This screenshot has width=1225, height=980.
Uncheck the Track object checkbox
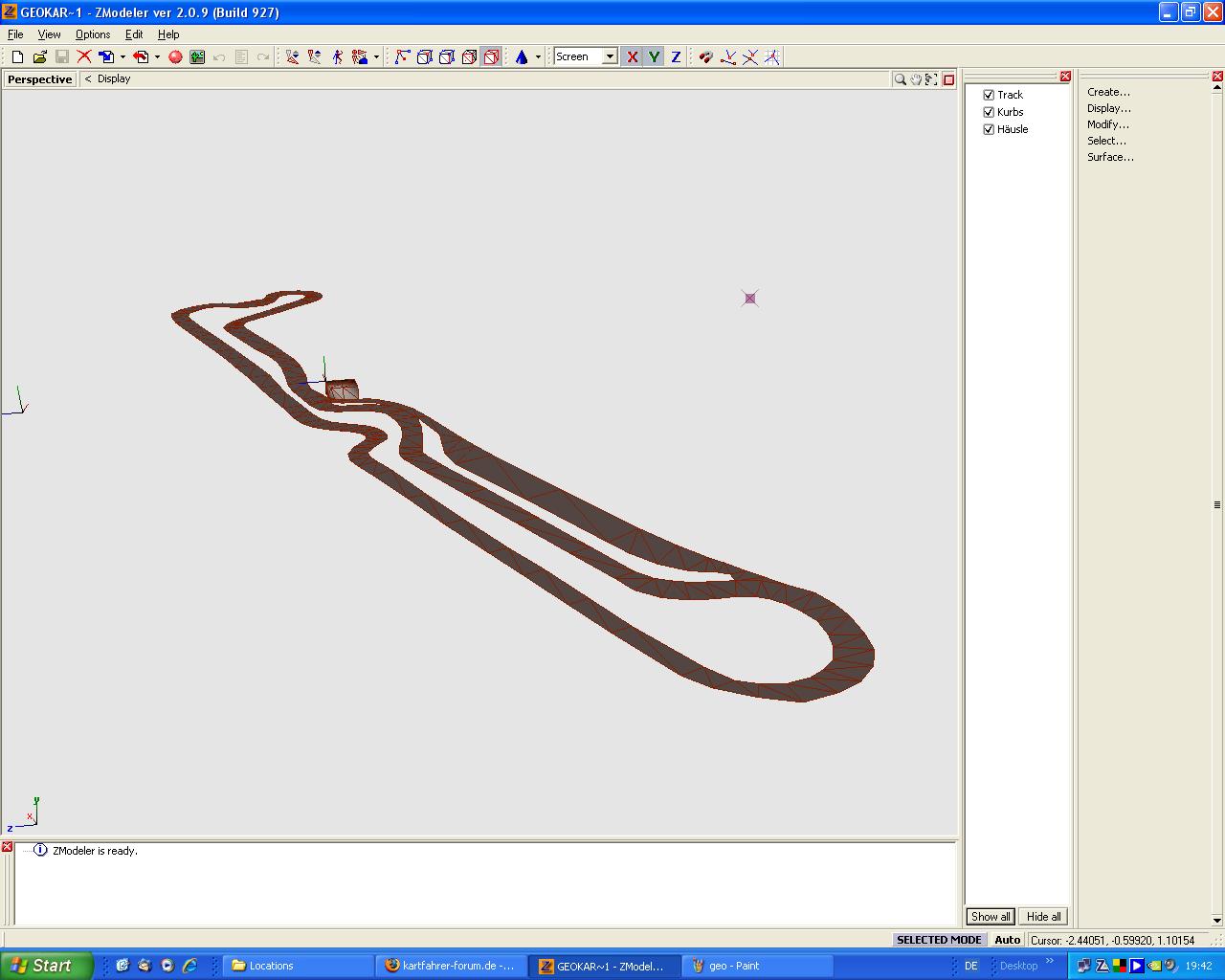point(989,95)
